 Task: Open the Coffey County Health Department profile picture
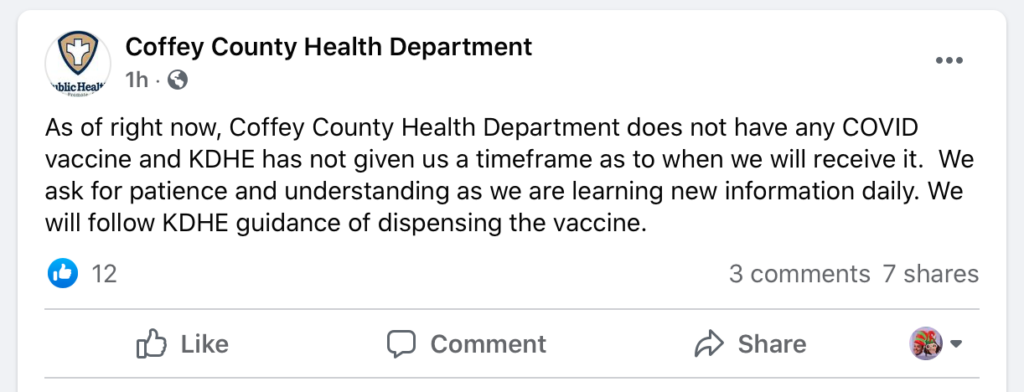pos(78,63)
